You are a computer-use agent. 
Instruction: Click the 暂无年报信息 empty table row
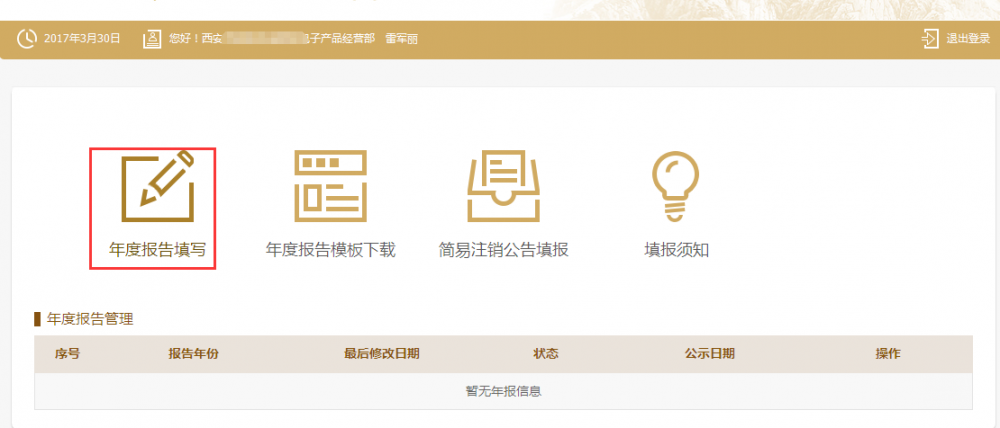pos(503,391)
